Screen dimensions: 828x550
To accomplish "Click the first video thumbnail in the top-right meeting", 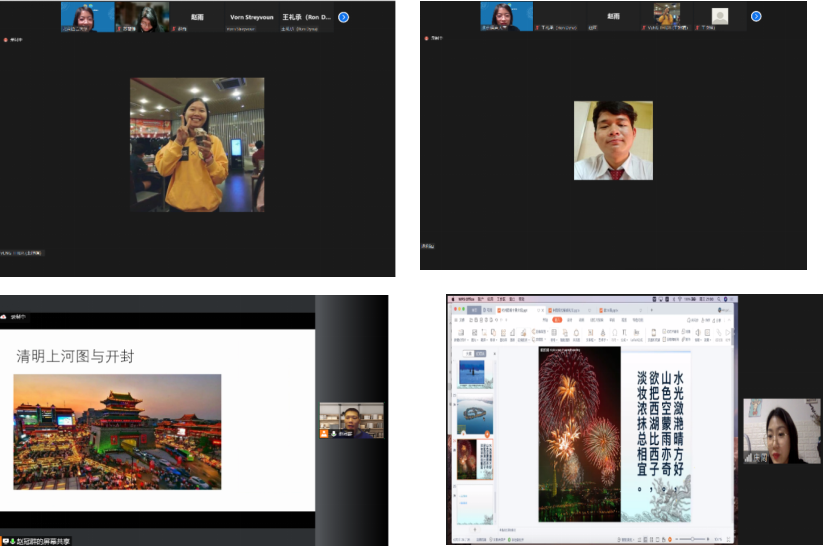I will 506,16.
